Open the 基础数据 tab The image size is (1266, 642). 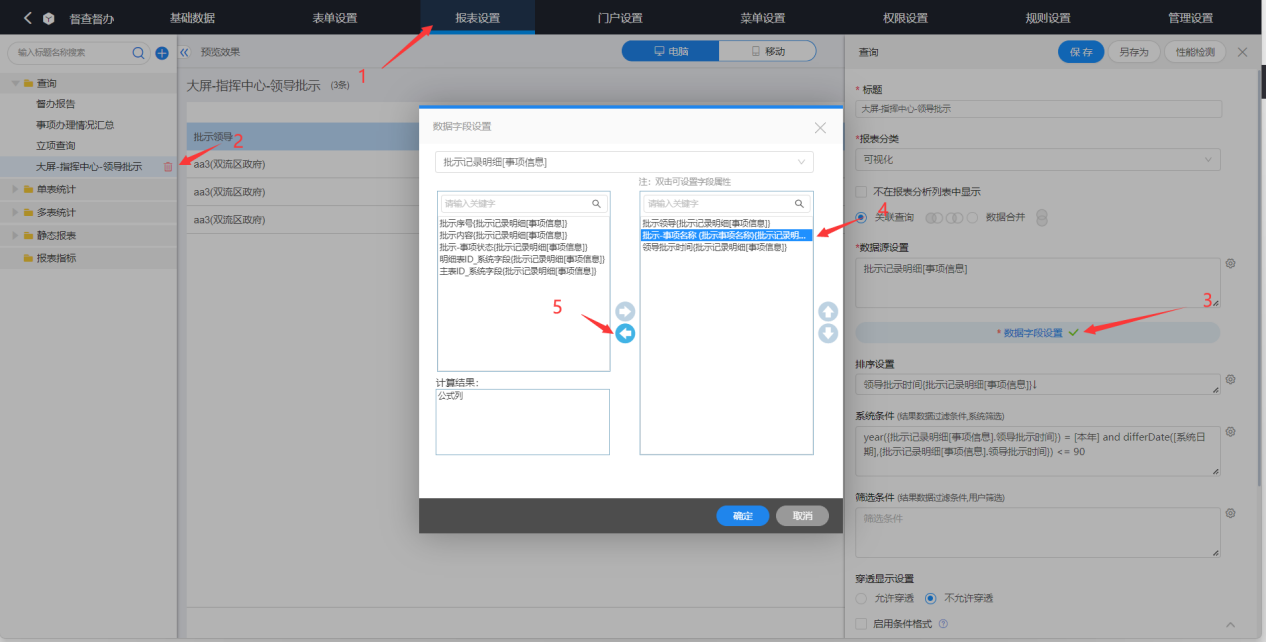click(x=192, y=18)
